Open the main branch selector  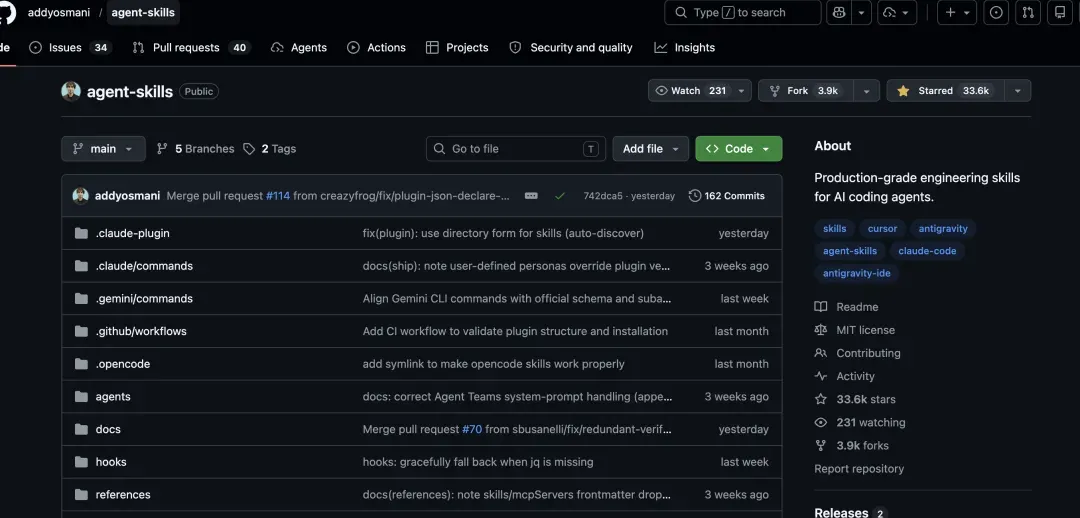103,149
